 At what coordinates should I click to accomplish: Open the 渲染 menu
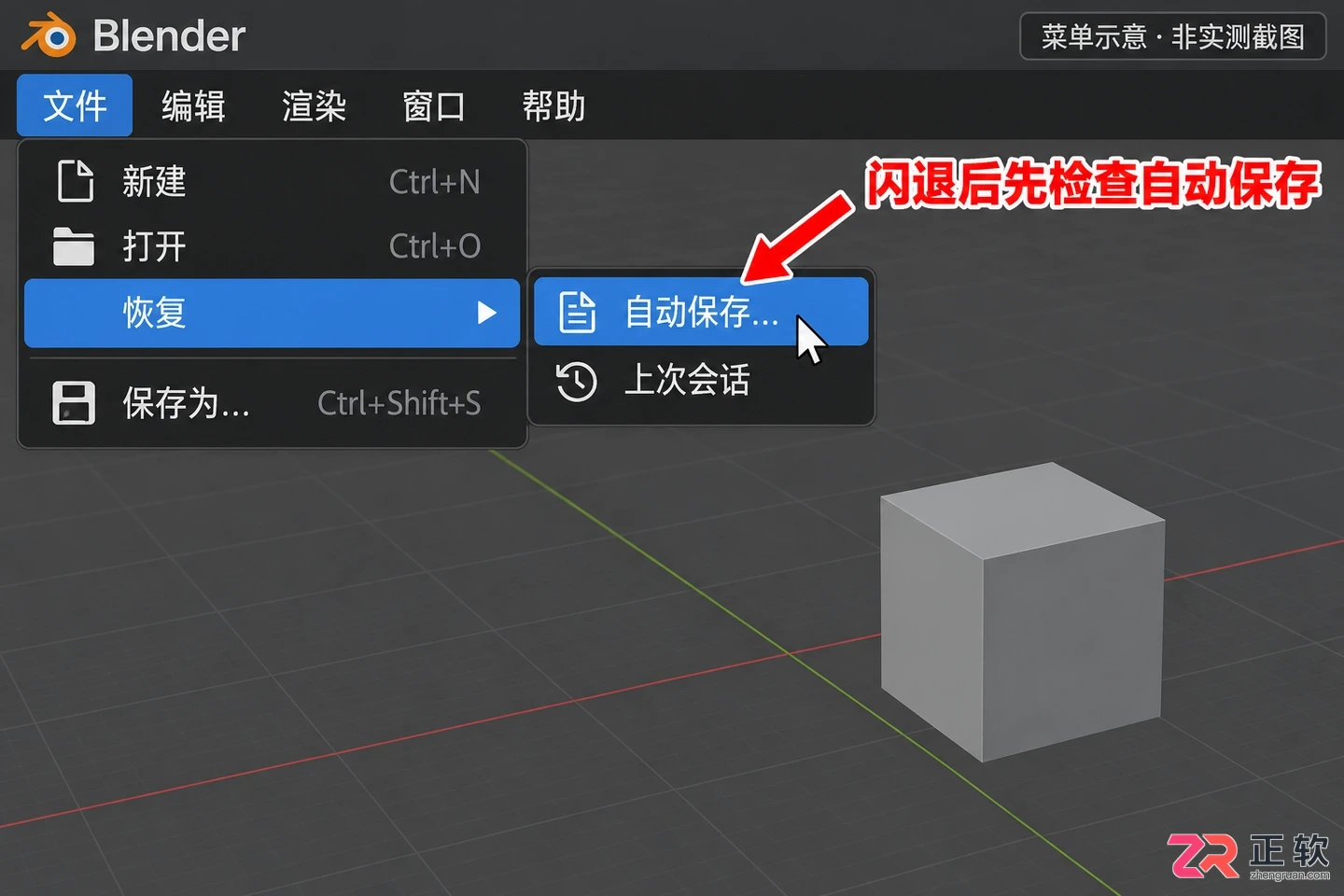pyautogui.click(x=314, y=105)
